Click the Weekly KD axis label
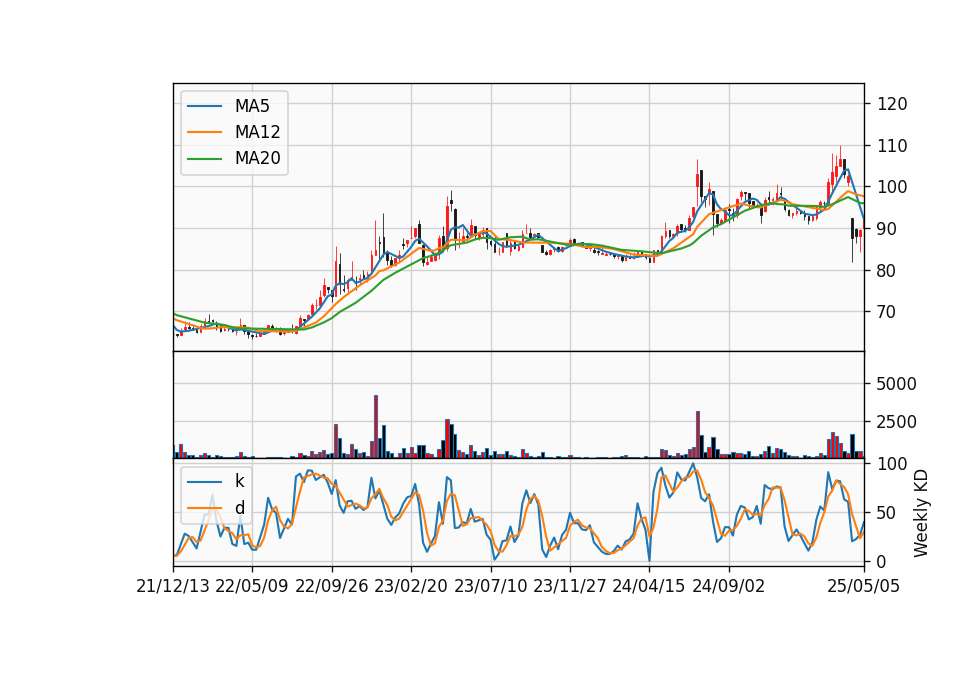This screenshot has height=690, width=960. tap(920, 514)
